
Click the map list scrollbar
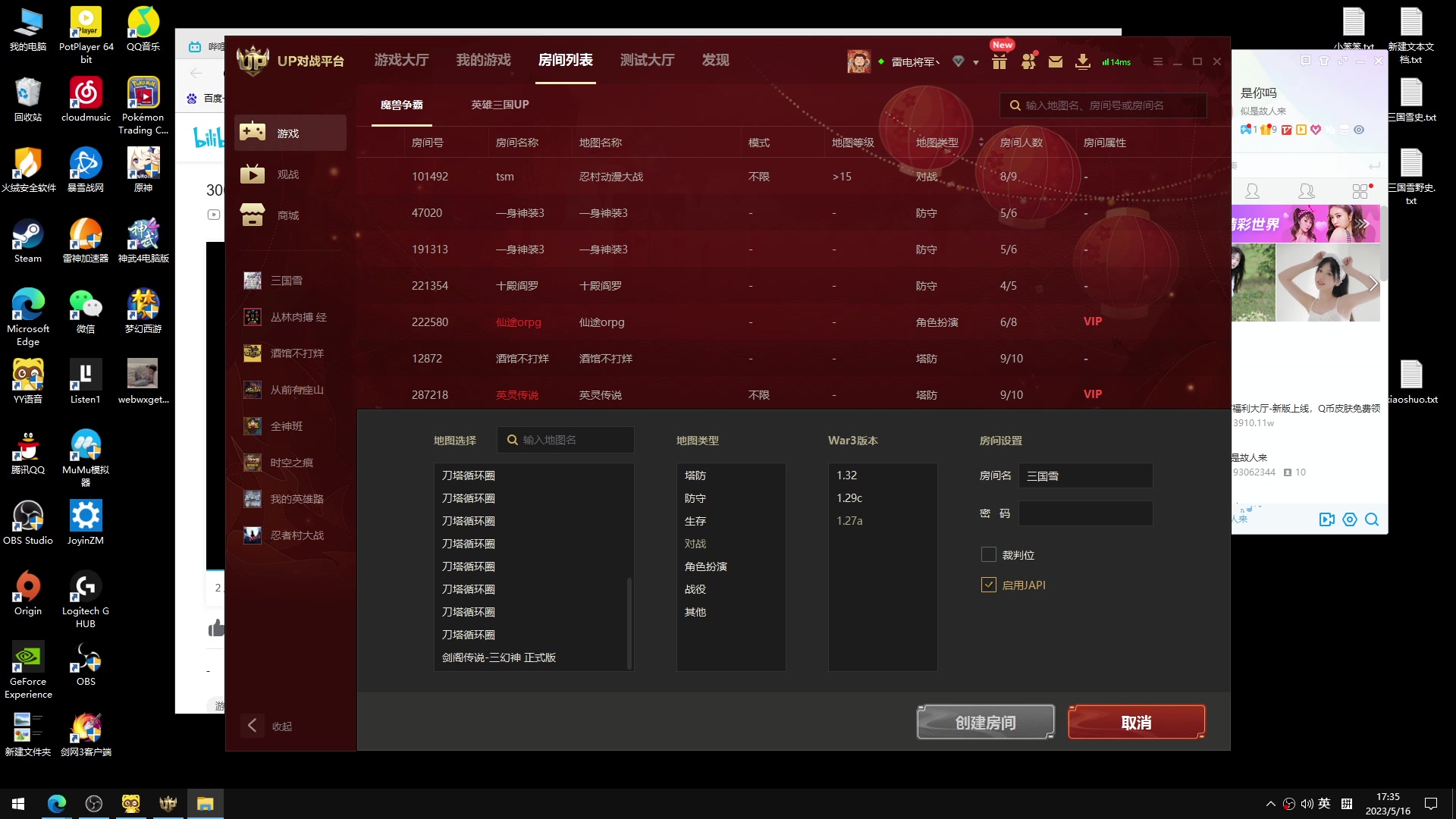pyautogui.click(x=629, y=622)
